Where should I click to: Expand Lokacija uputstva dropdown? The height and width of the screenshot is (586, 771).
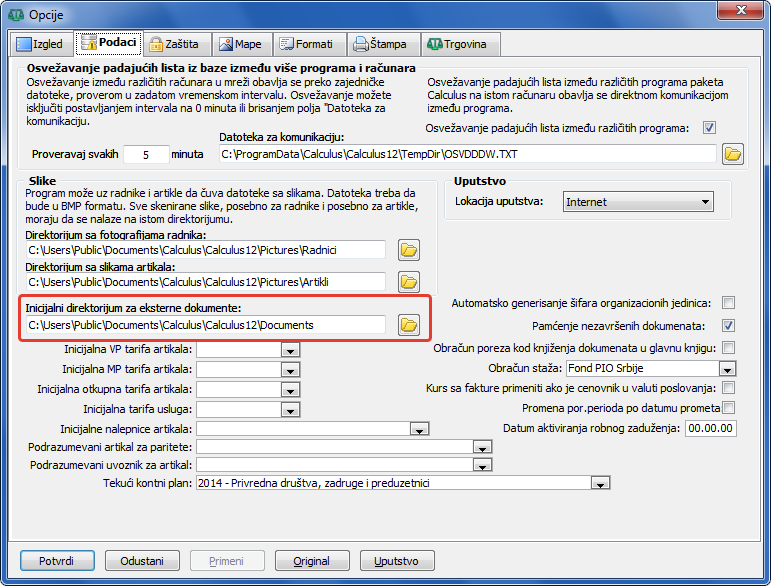coord(706,202)
